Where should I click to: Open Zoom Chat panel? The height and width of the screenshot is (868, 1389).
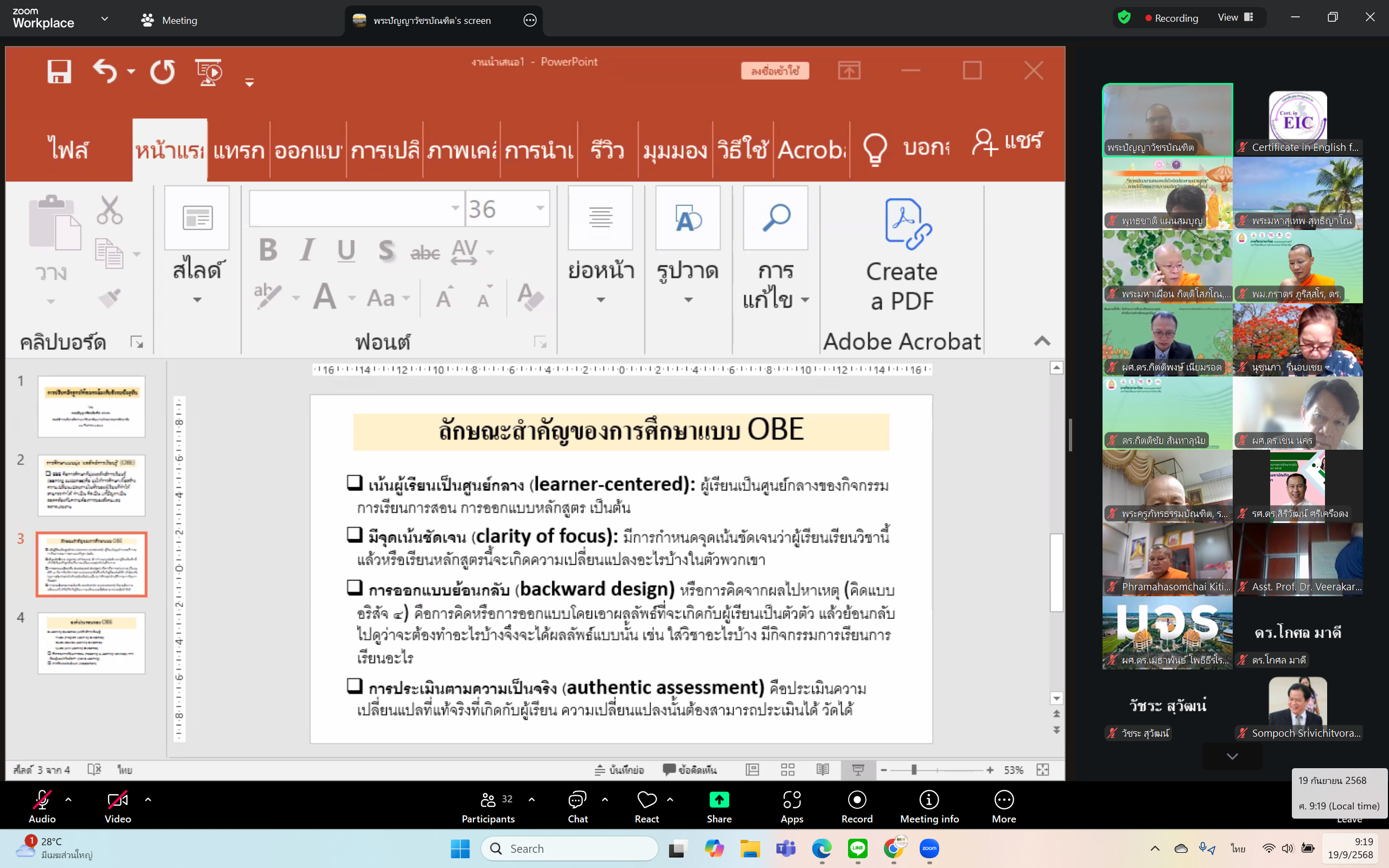[577, 806]
